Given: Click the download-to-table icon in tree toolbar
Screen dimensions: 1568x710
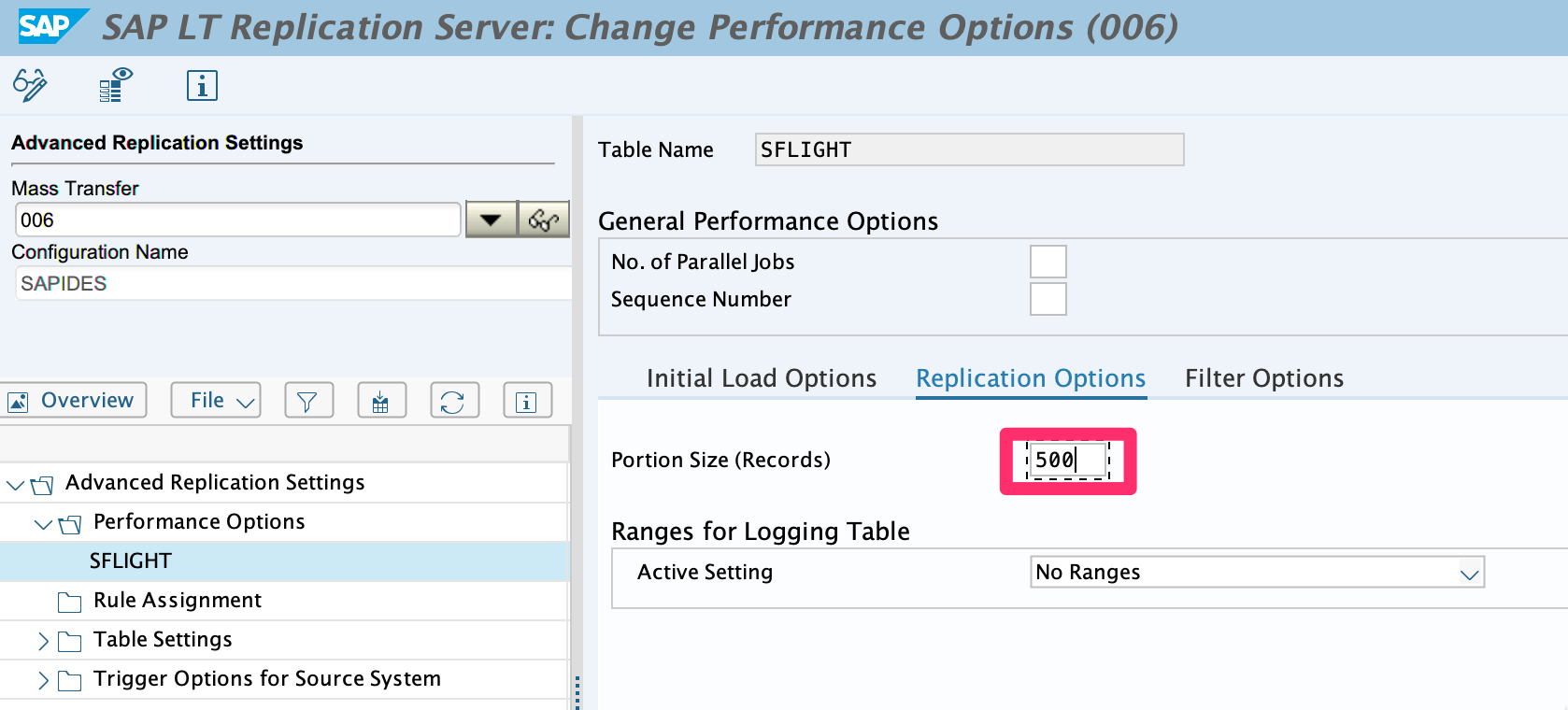Looking at the screenshot, I should (x=381, y=401).
